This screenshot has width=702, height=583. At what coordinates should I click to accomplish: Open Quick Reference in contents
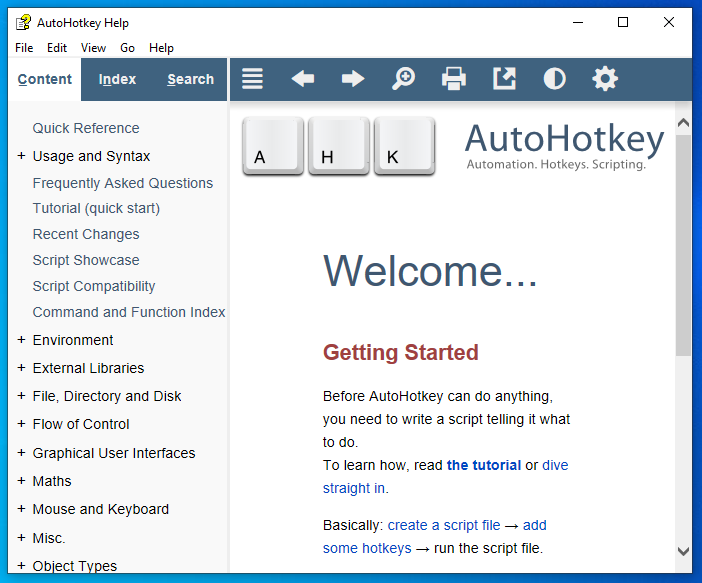86,128
